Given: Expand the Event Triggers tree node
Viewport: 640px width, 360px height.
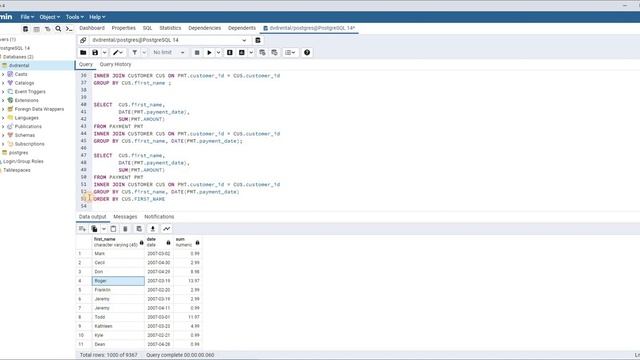Looking at the screenshot, I should click(3, 92).
